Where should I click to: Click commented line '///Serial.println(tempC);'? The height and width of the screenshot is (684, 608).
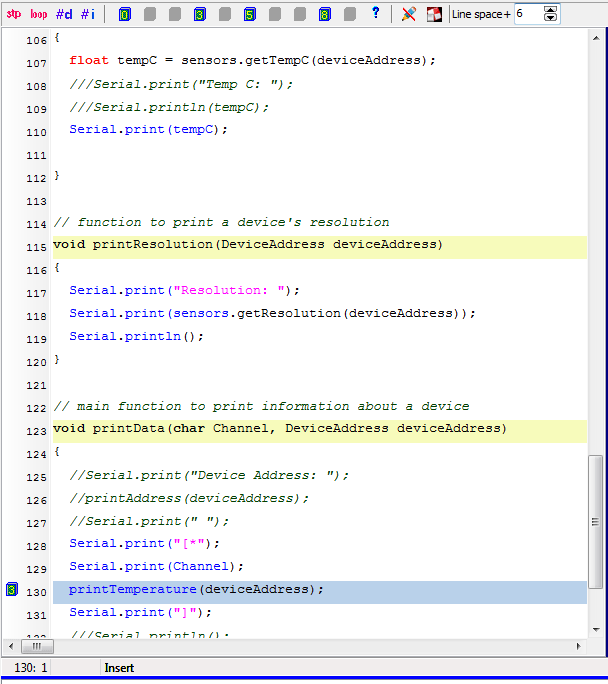(x=169, y=107)
